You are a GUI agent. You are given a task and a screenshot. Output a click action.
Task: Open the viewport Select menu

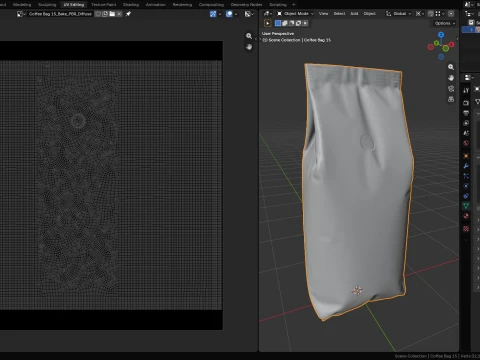(339, 14)
